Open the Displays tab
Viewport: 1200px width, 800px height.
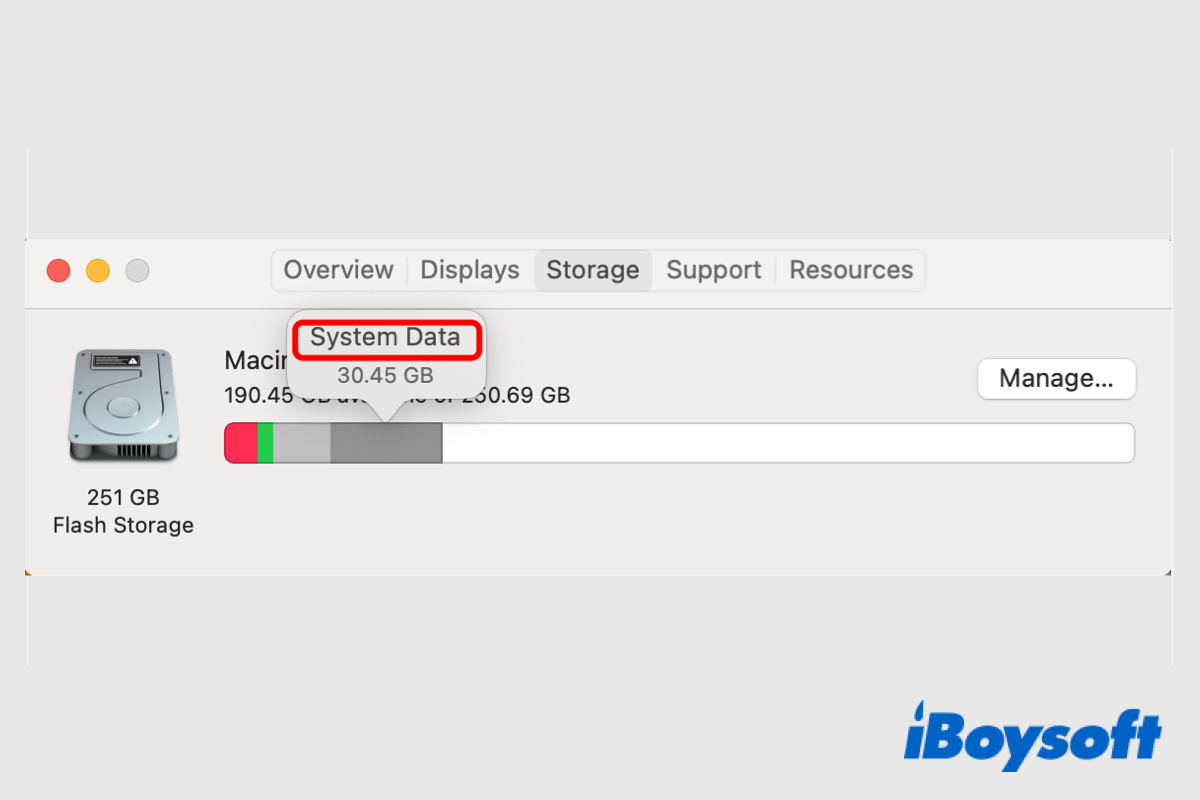tap(470, 270)
